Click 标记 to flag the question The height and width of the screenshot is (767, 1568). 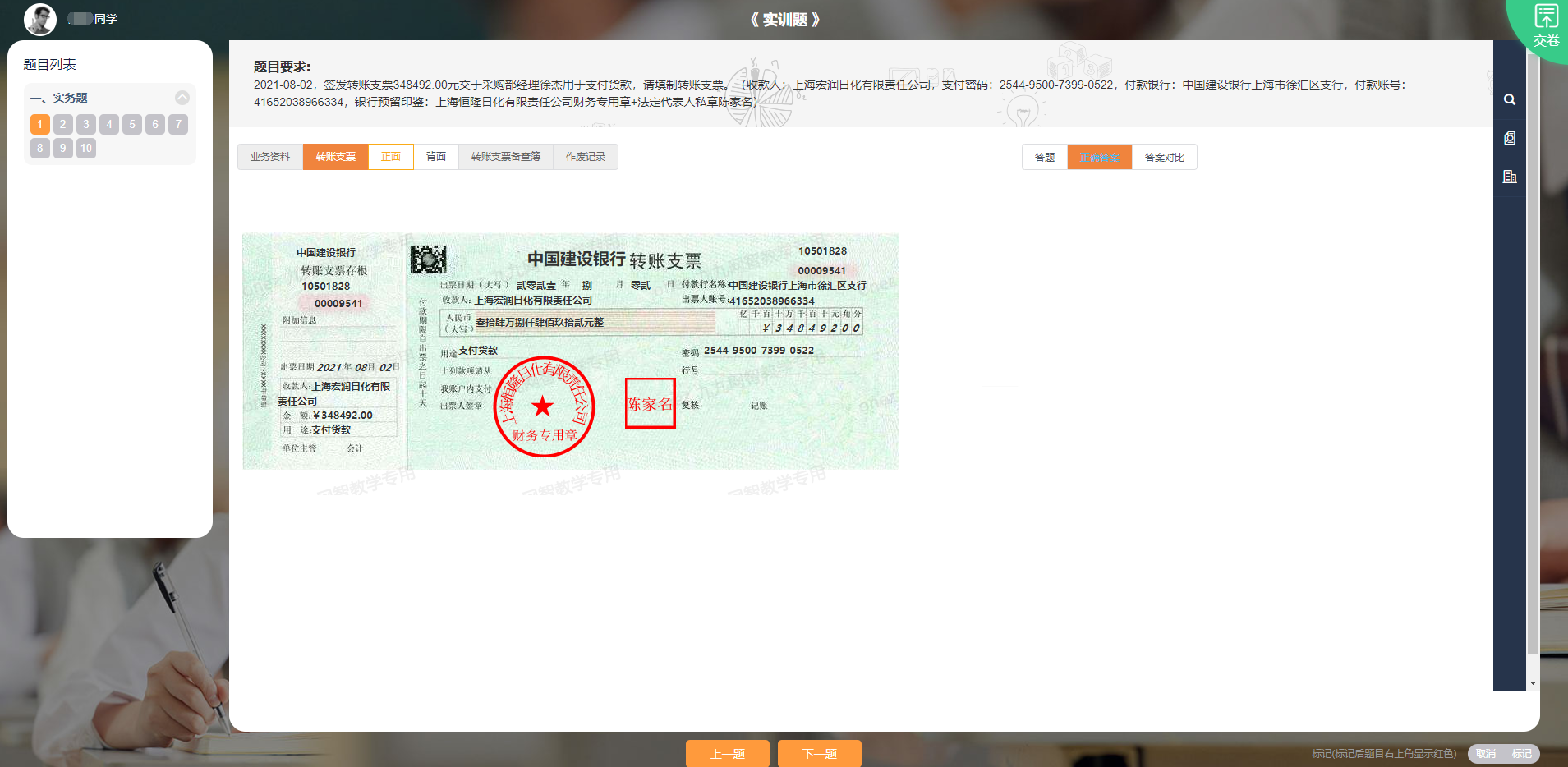1522,753
